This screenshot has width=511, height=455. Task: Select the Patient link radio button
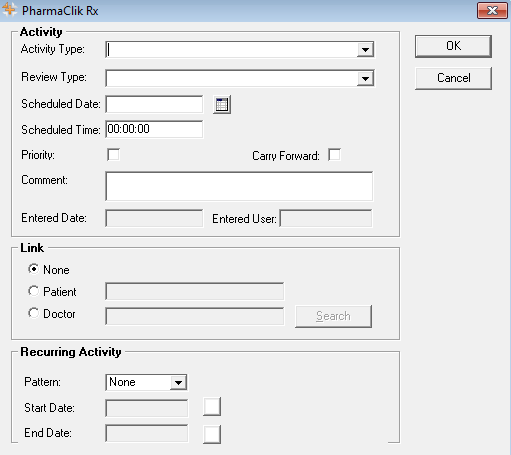[x=33, y=291]
